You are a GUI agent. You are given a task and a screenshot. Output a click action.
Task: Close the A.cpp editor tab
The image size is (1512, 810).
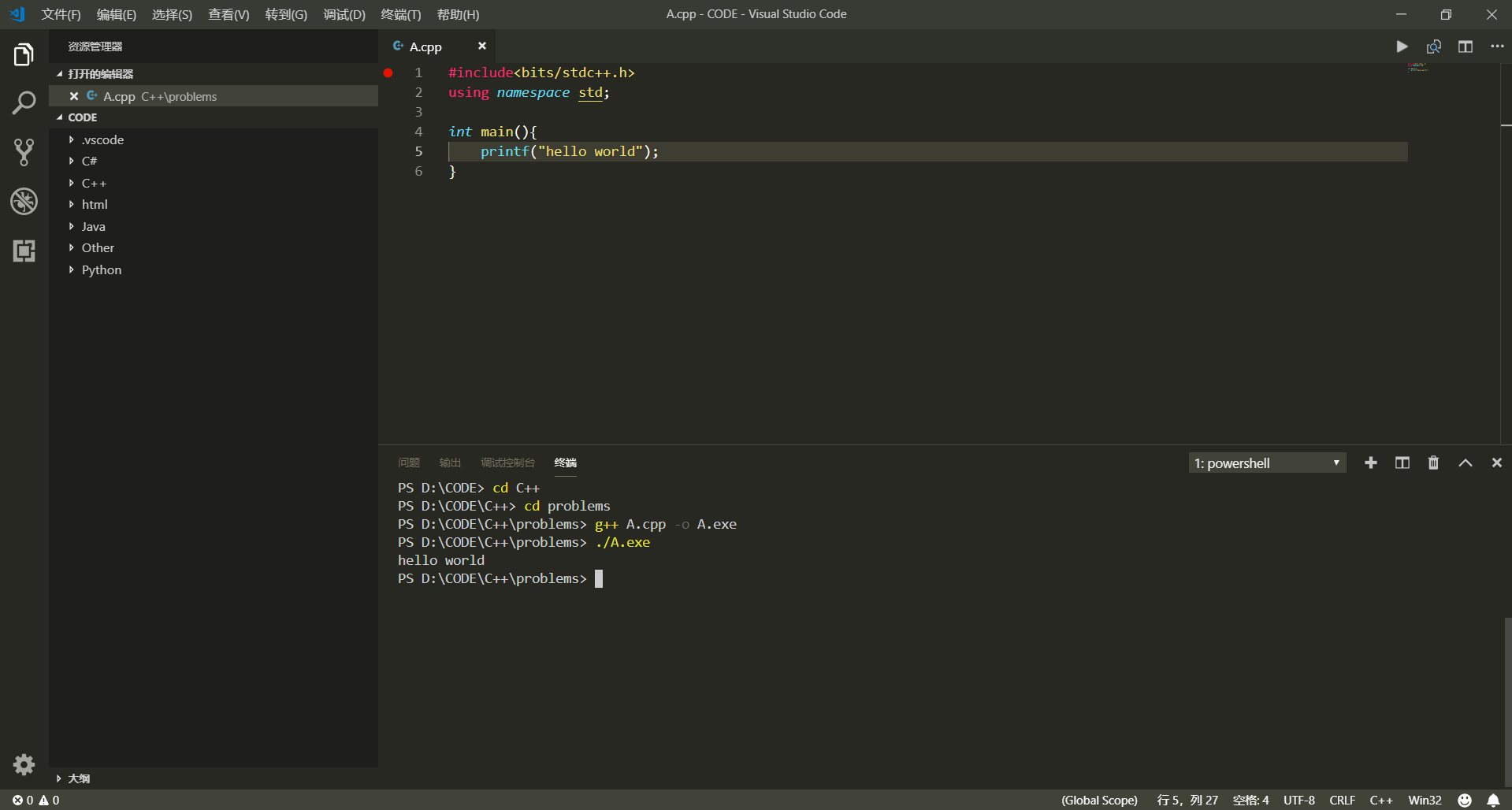coord(482,46)
